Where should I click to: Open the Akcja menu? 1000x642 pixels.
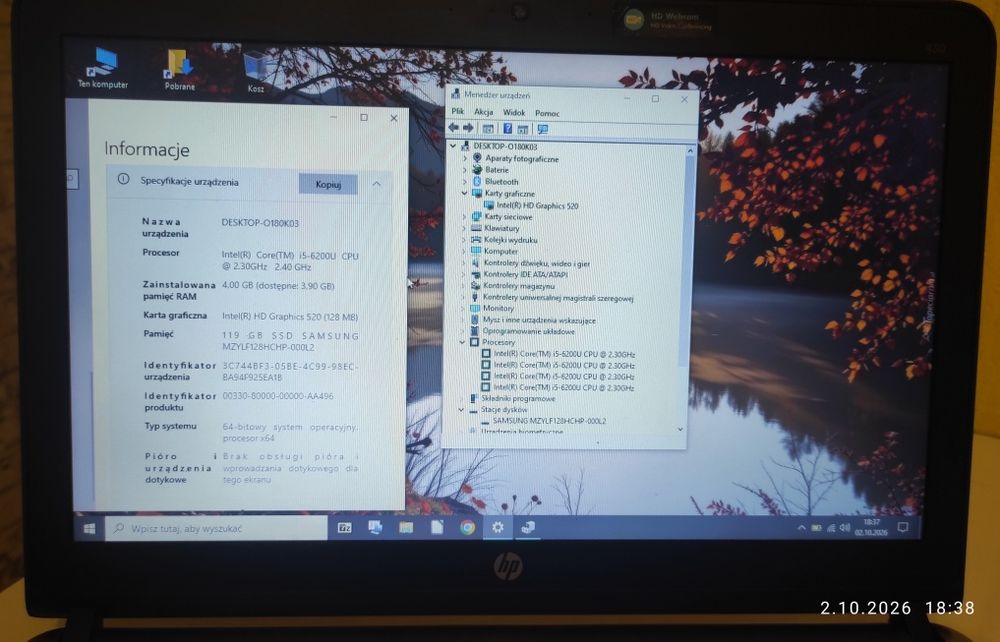point(483,112)
